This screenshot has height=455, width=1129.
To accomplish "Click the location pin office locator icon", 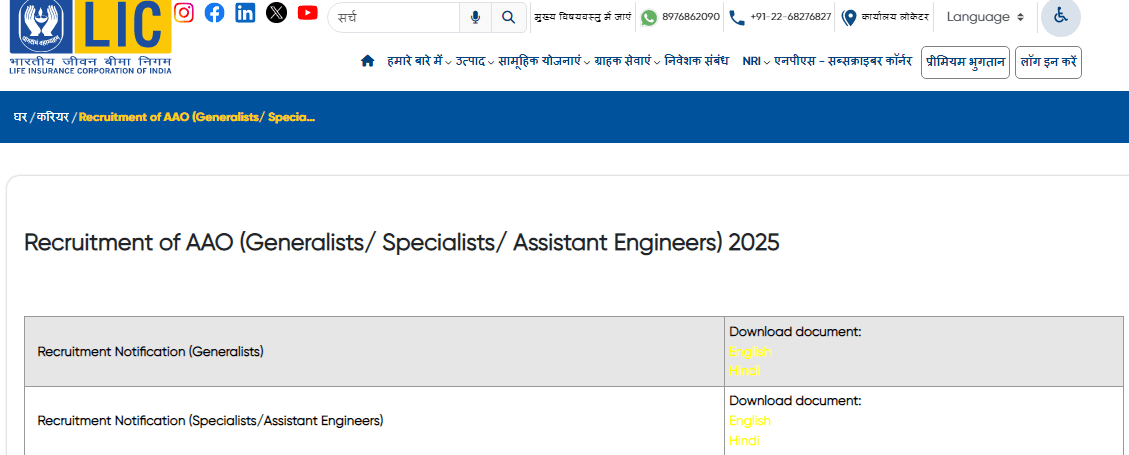I will [849, 17].
